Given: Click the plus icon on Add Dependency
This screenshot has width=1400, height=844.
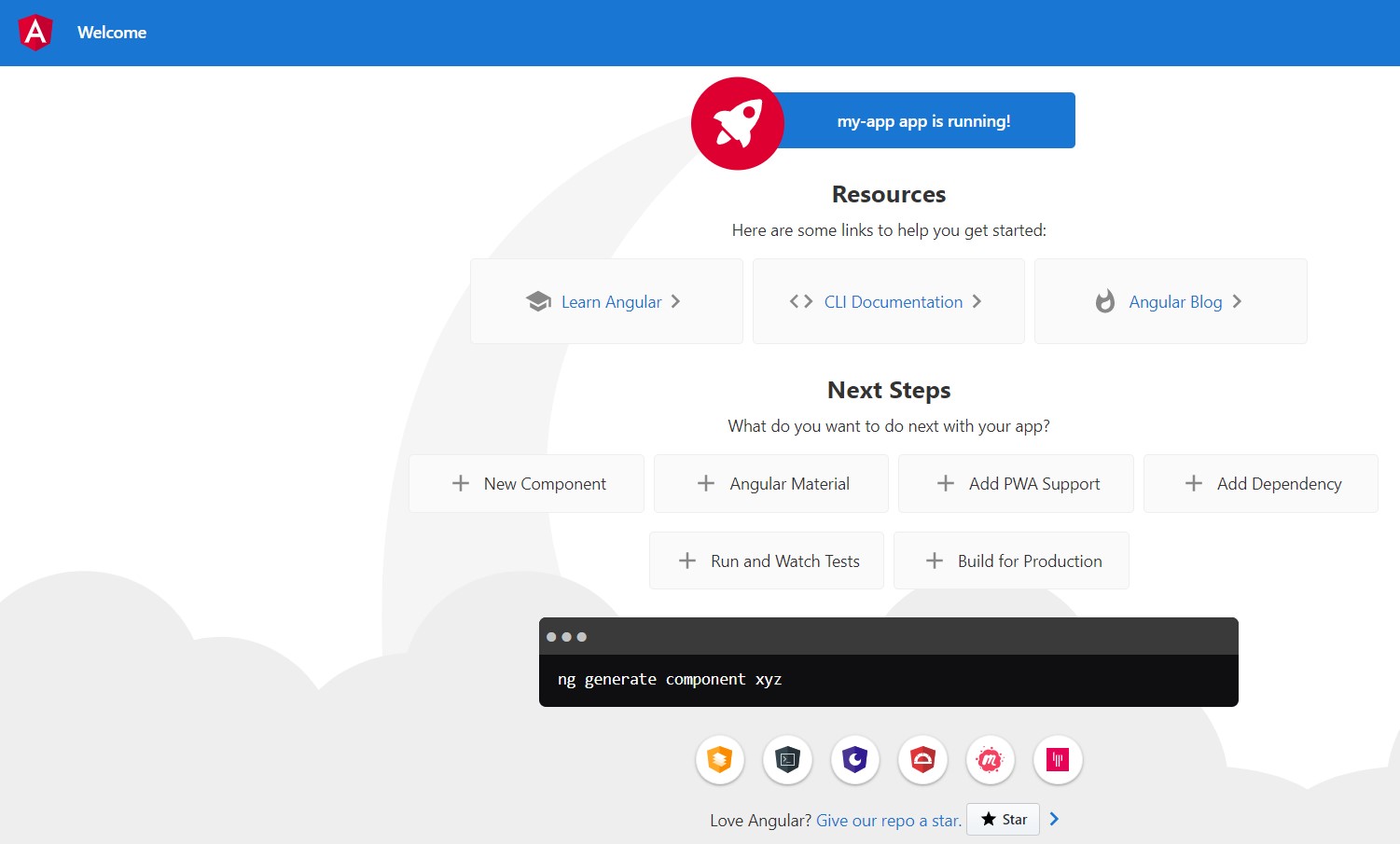Looking at the screenshot, I should click(1194, 483).
